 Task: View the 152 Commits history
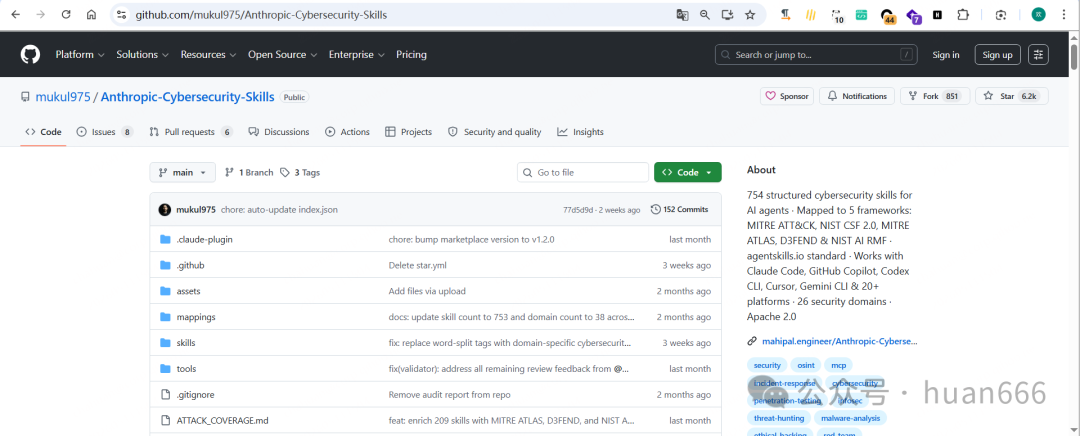point(679,209)
